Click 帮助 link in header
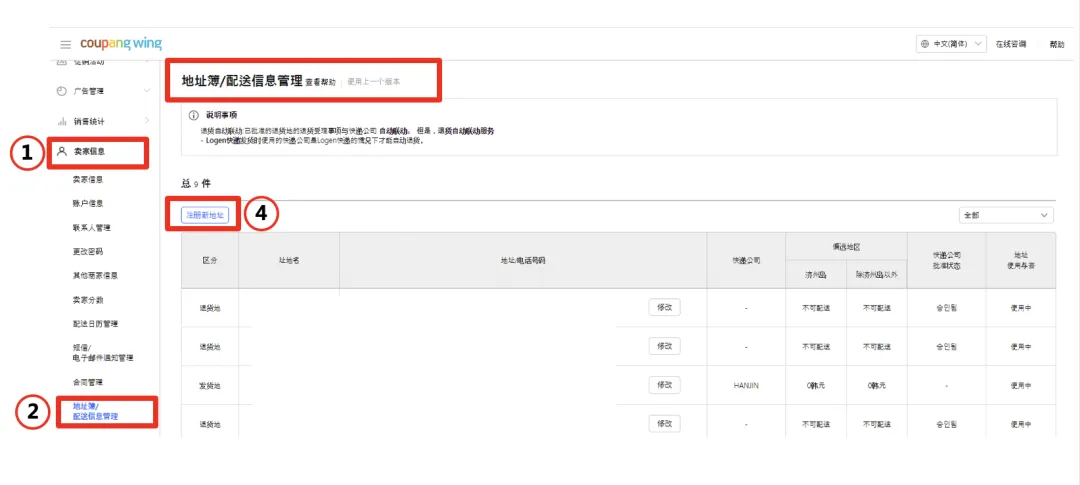 coord(1057,44)
